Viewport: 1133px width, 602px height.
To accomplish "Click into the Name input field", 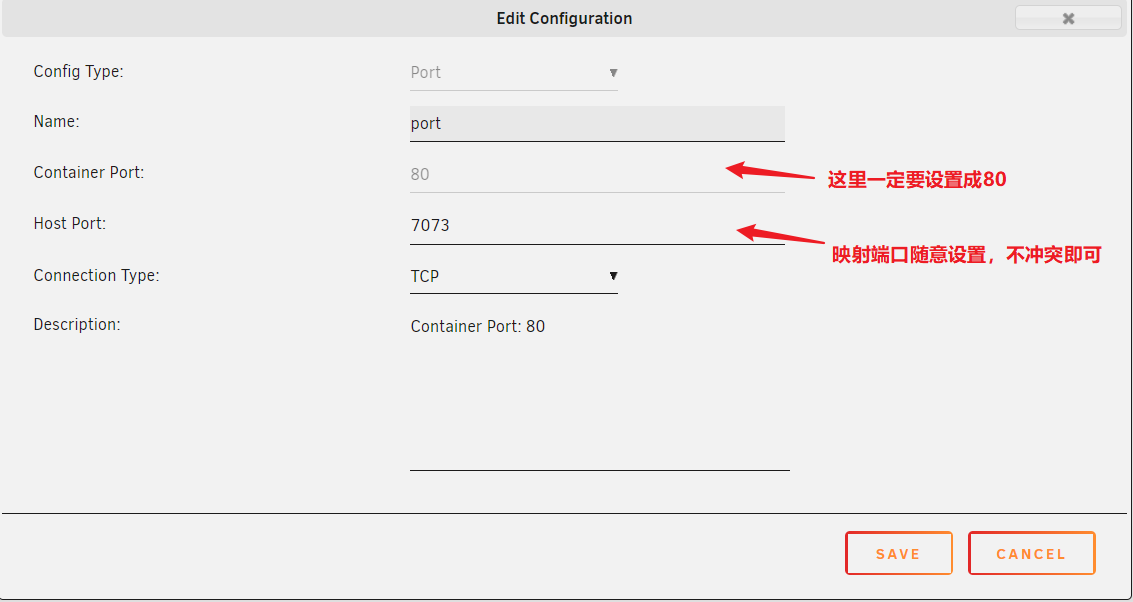I will tap(597, 124).
